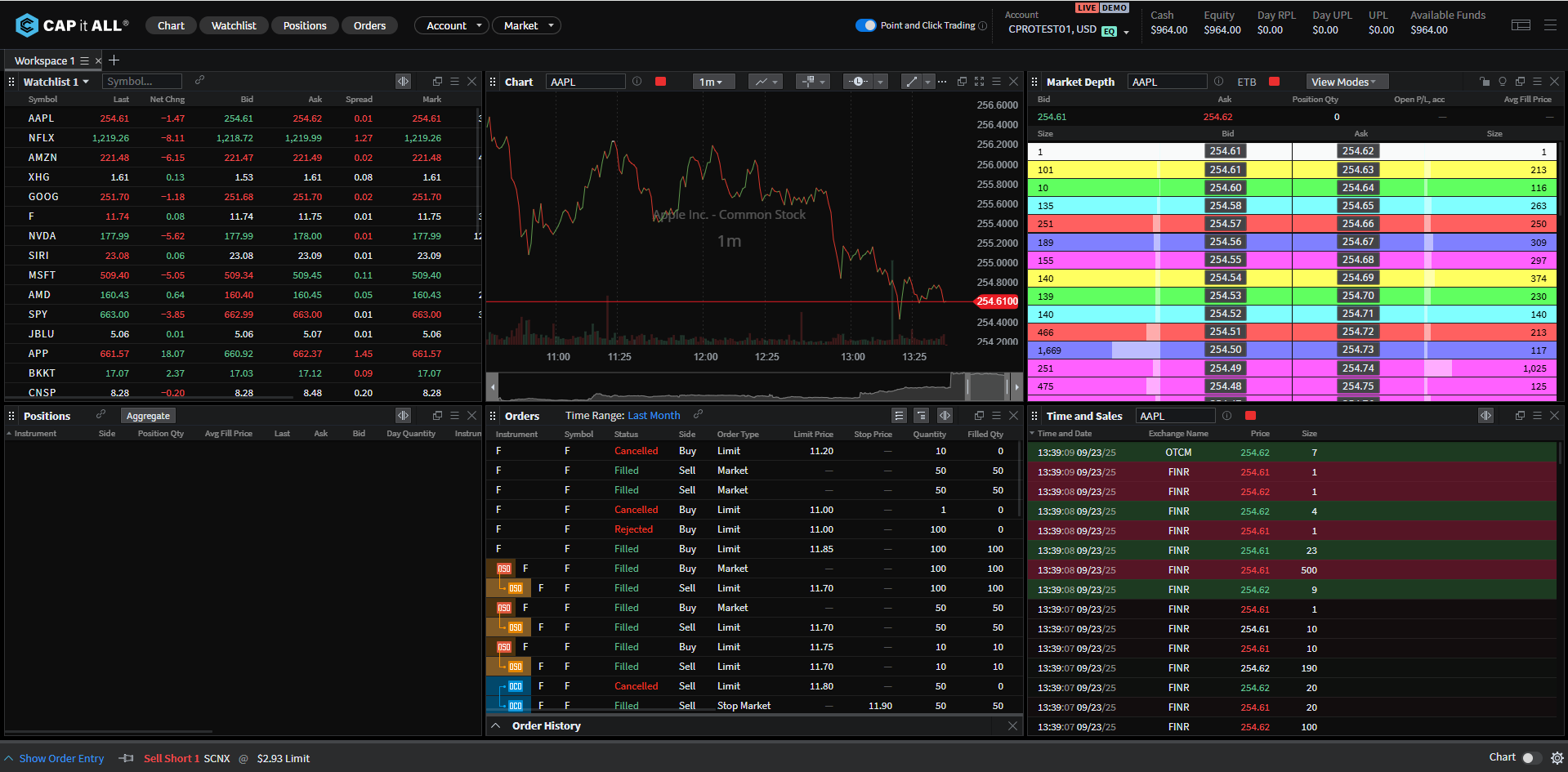The height and width of the screenshot is (772, 1568).
Task: Click the lock icon in the Market Depth toolbar
Action: pos(1485,81)
